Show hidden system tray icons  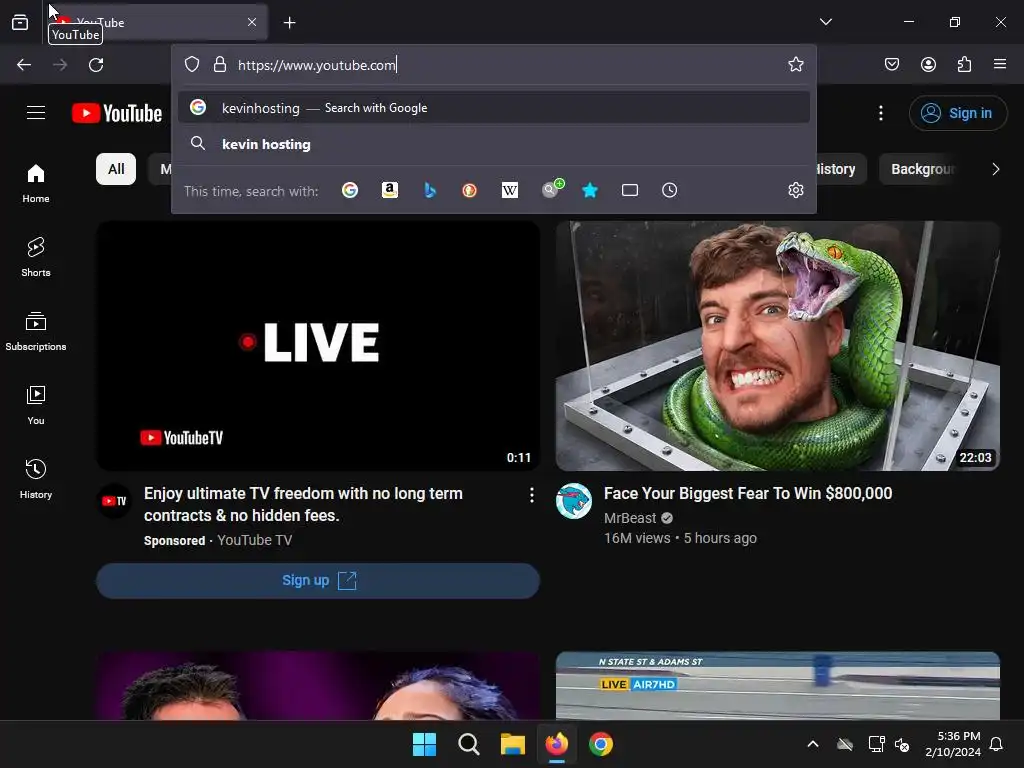(812, 744)
